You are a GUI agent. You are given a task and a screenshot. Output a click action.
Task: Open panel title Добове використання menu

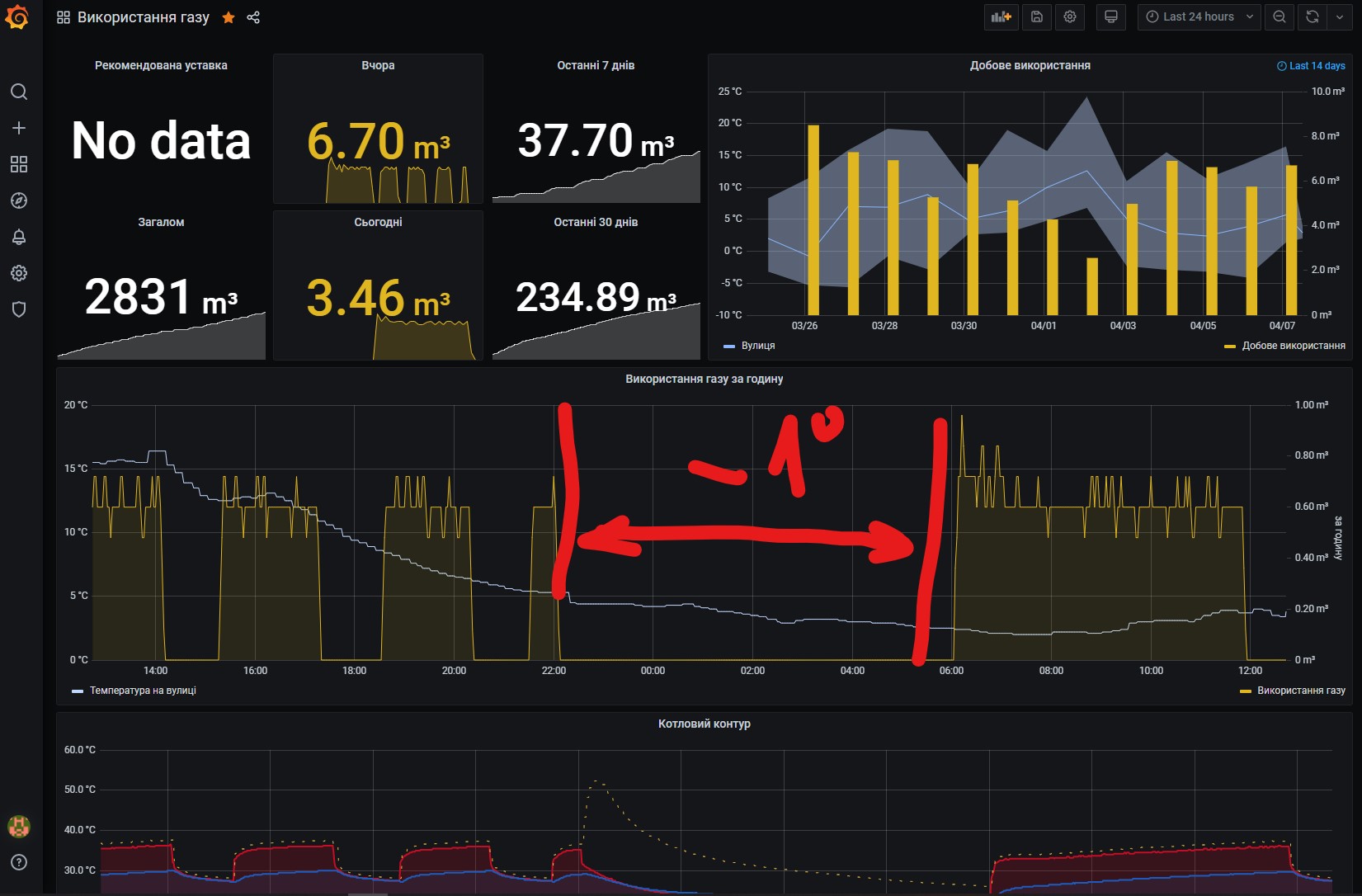click(x=1030, y=65)
